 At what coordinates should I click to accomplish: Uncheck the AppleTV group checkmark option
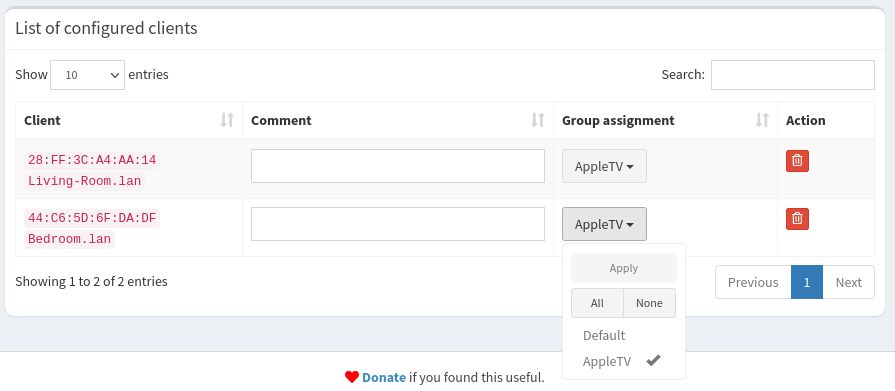pos(623,361)
